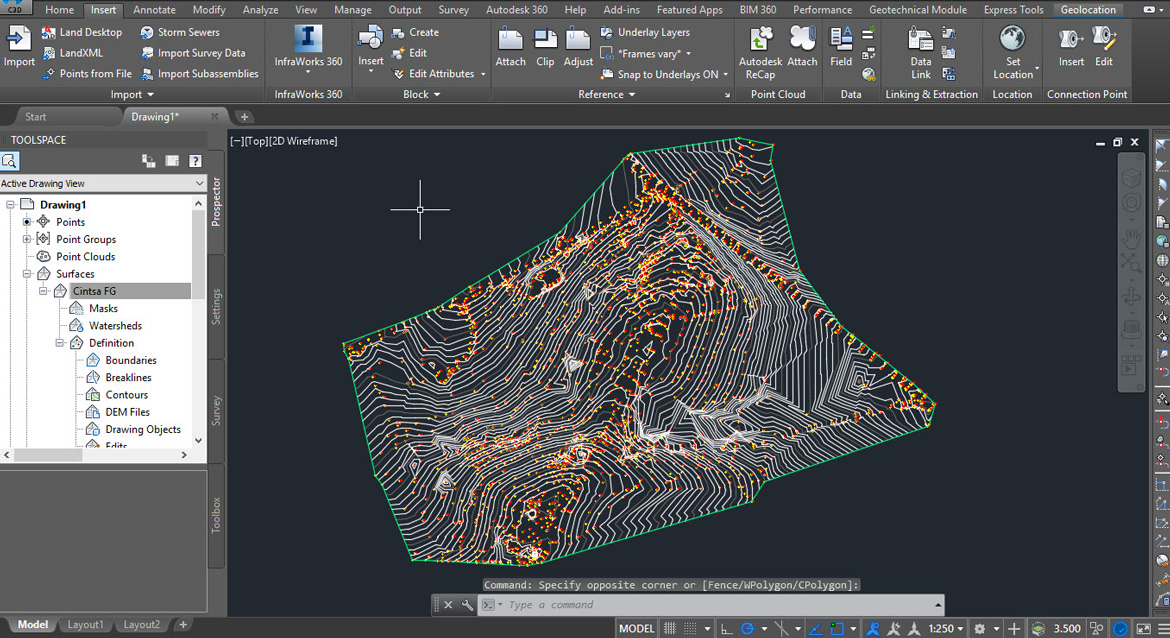
Task: Click Create block
Action: coord(416,32)
